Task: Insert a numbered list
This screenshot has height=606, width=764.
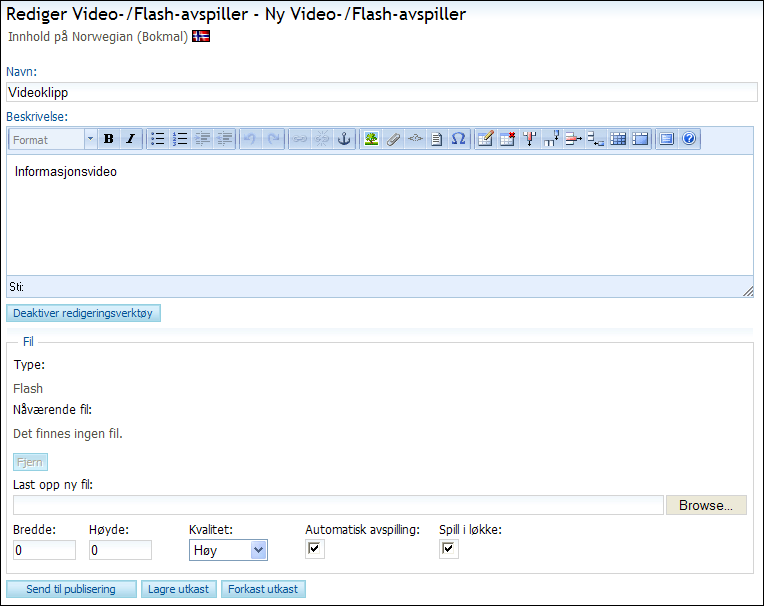Action: click(x=180, y=139)
